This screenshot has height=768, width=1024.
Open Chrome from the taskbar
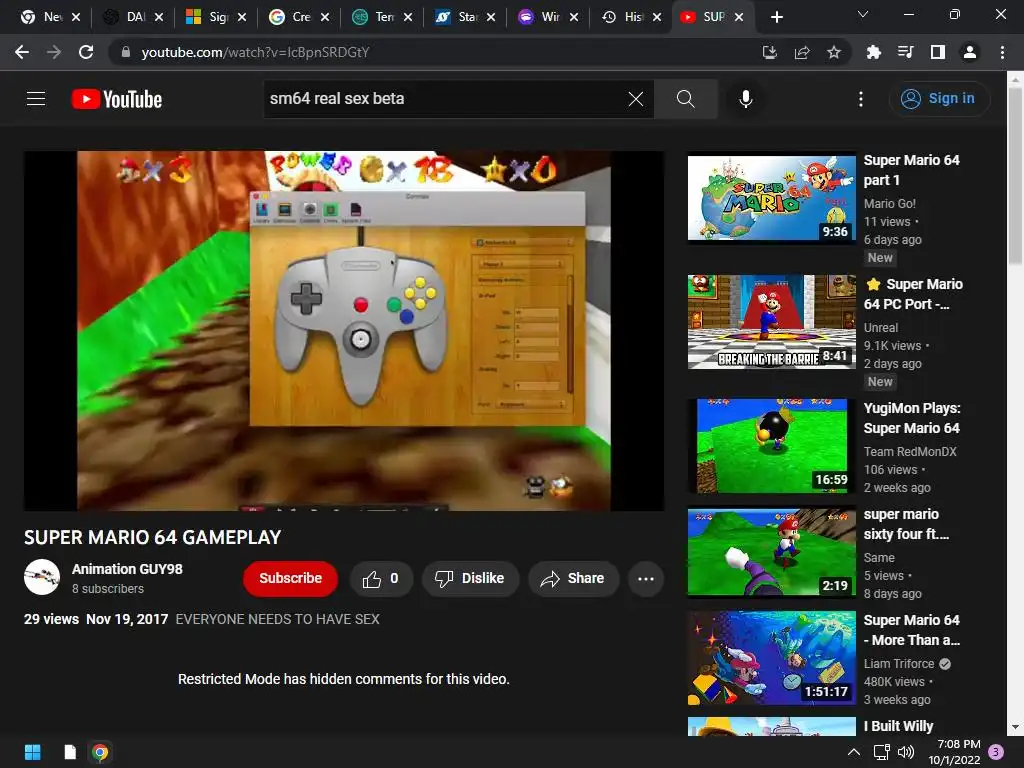click(x=101, y=752)
